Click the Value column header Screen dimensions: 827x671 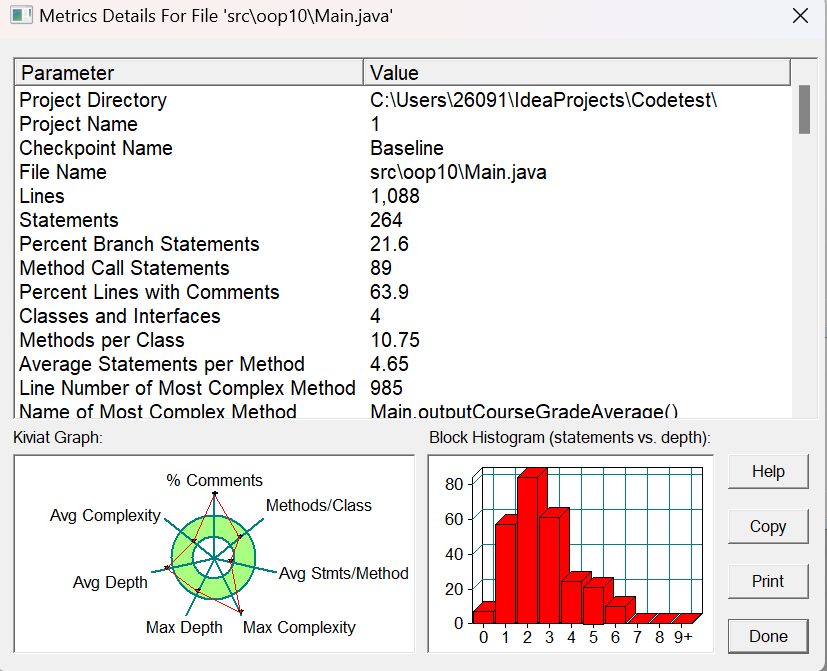click(x=577, y=73)
